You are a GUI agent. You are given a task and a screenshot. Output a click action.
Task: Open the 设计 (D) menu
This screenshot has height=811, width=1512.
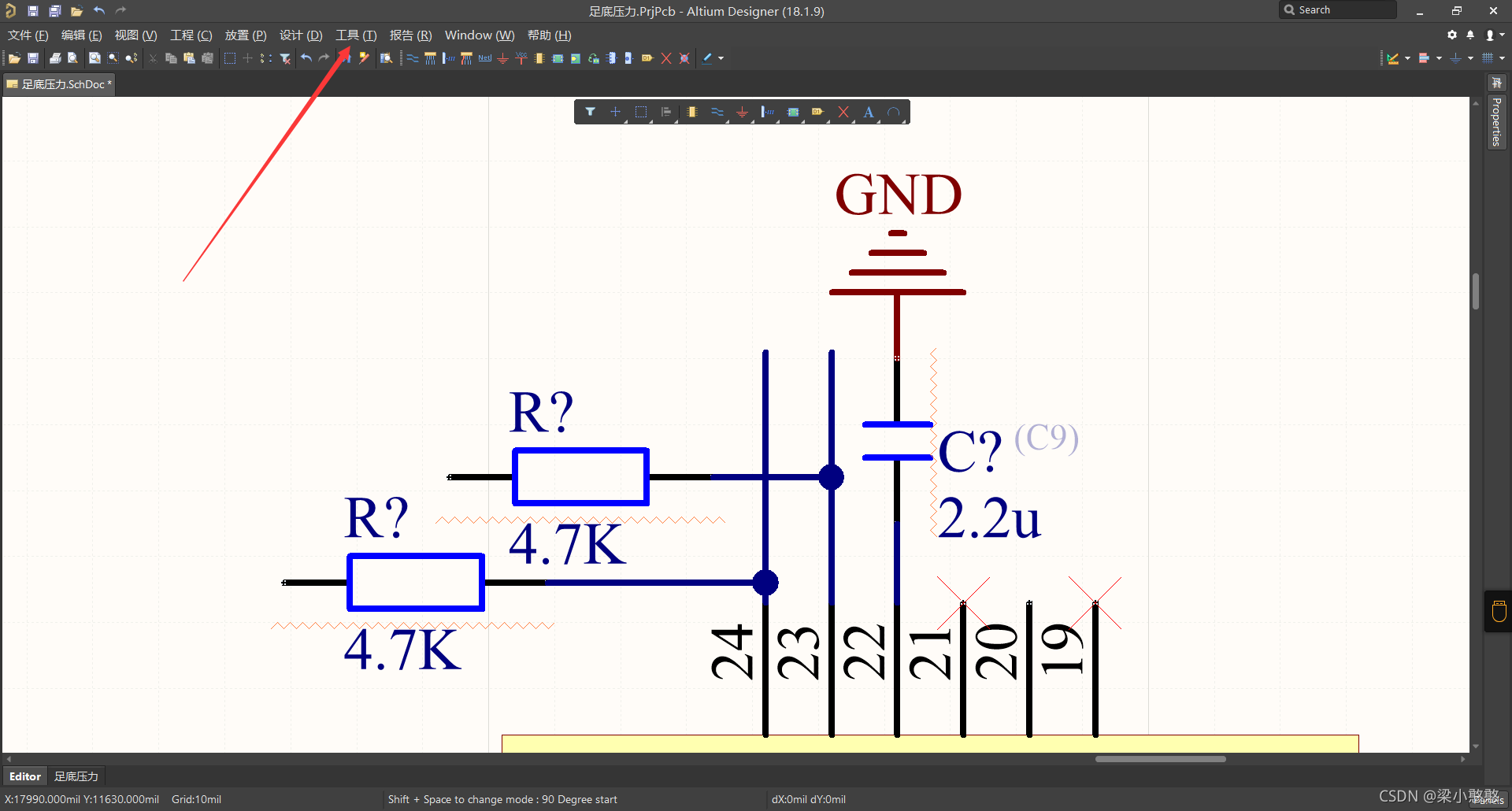click(x=301, y=35)
